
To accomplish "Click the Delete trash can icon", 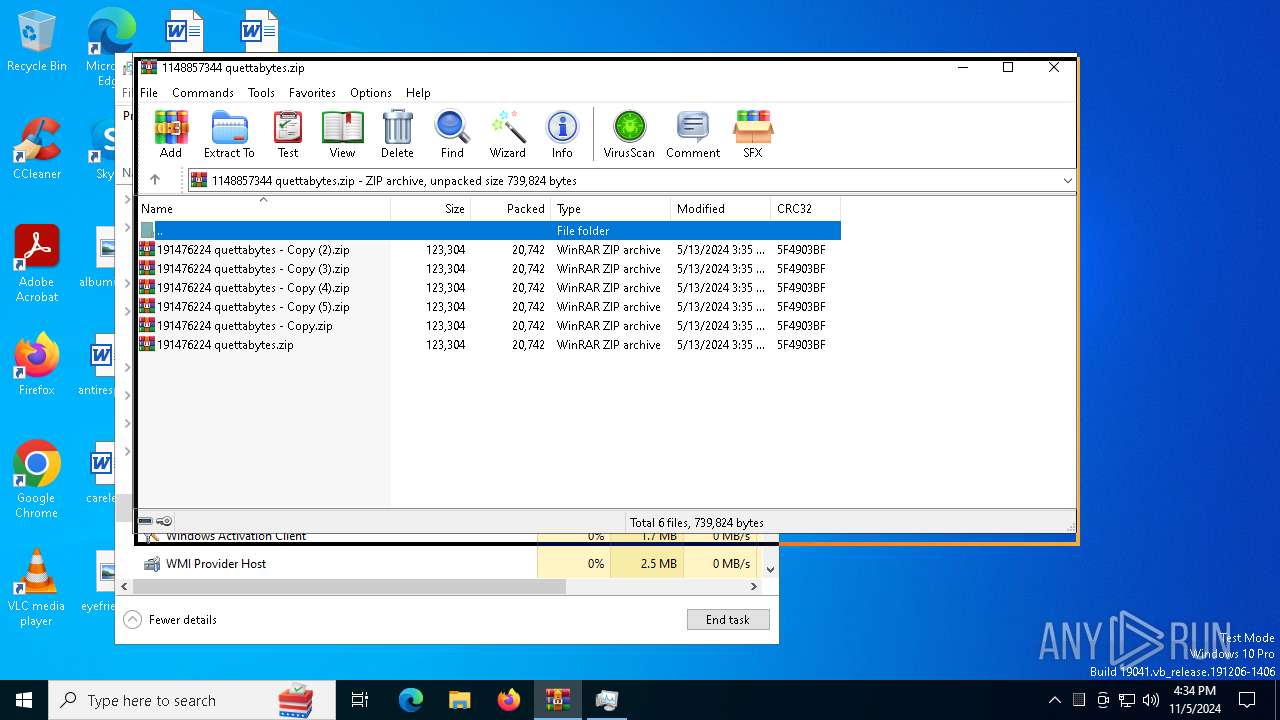I will [397, 134].
